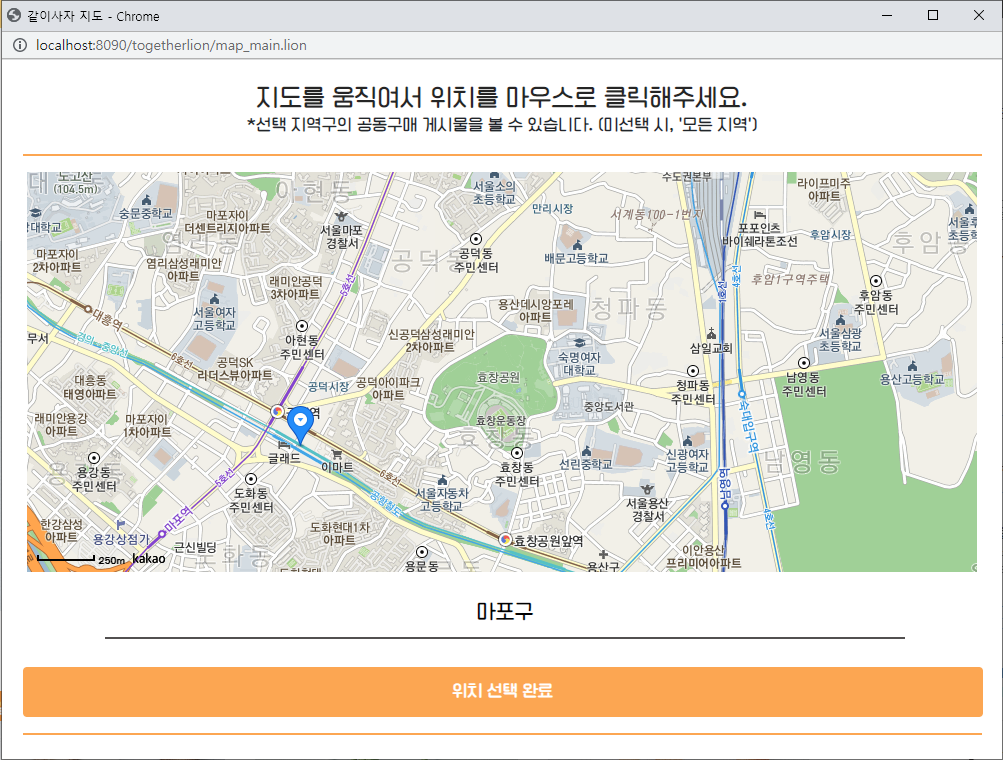Viewport: 1003px width, 760px height.
Task: Click the 염리삼성래미안 아파트 label
Action: [184, 269]
